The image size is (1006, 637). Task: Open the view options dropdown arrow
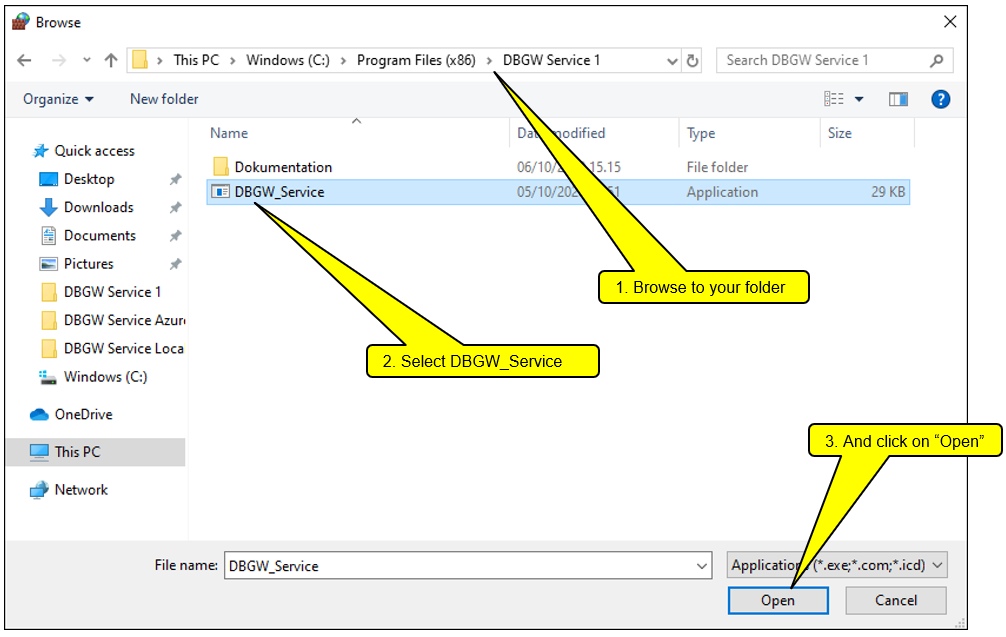pyautogui.click(x=859, y=99)
